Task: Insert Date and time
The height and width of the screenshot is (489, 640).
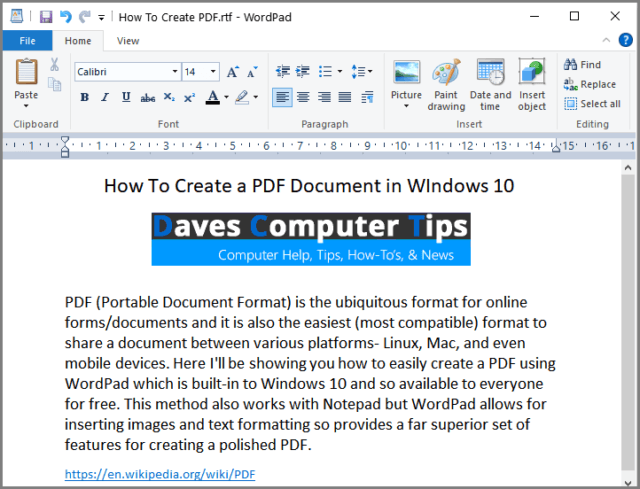Action: pyautogui.click(x=490, y=85)
